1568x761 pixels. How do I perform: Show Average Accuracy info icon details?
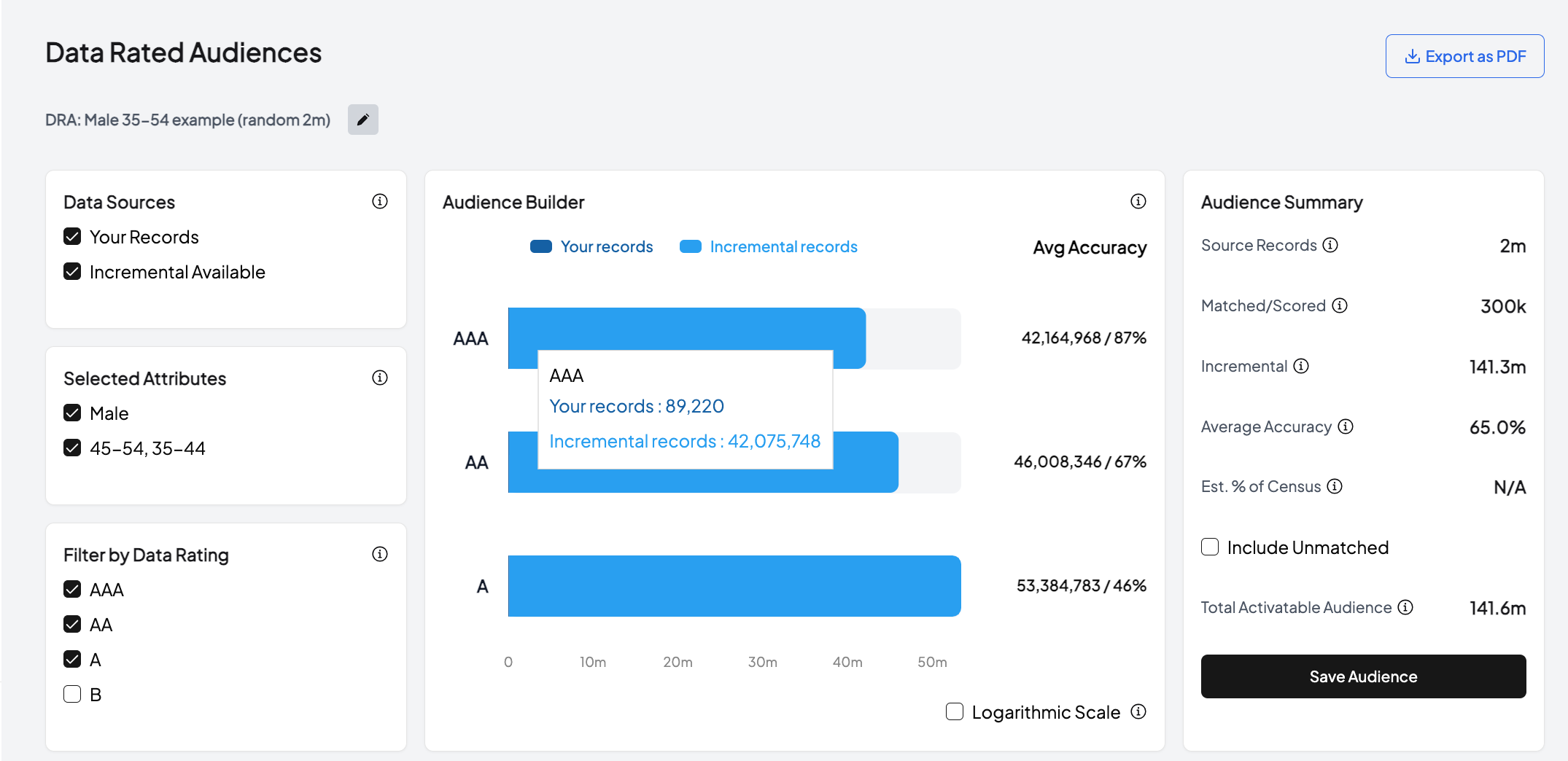[x=1346, y=426]
